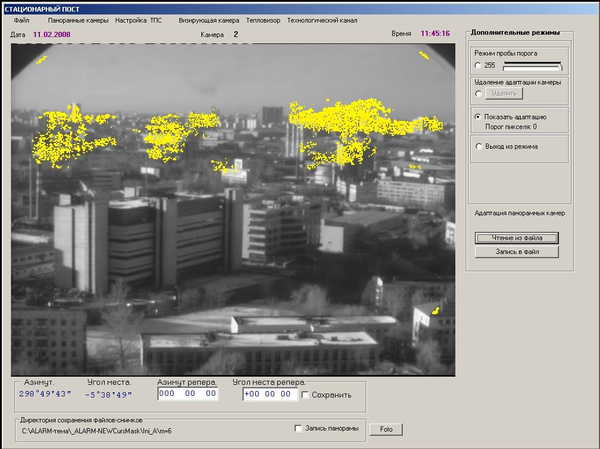Click the Режим пробы порога slider
600x449 pixels.
533,65
